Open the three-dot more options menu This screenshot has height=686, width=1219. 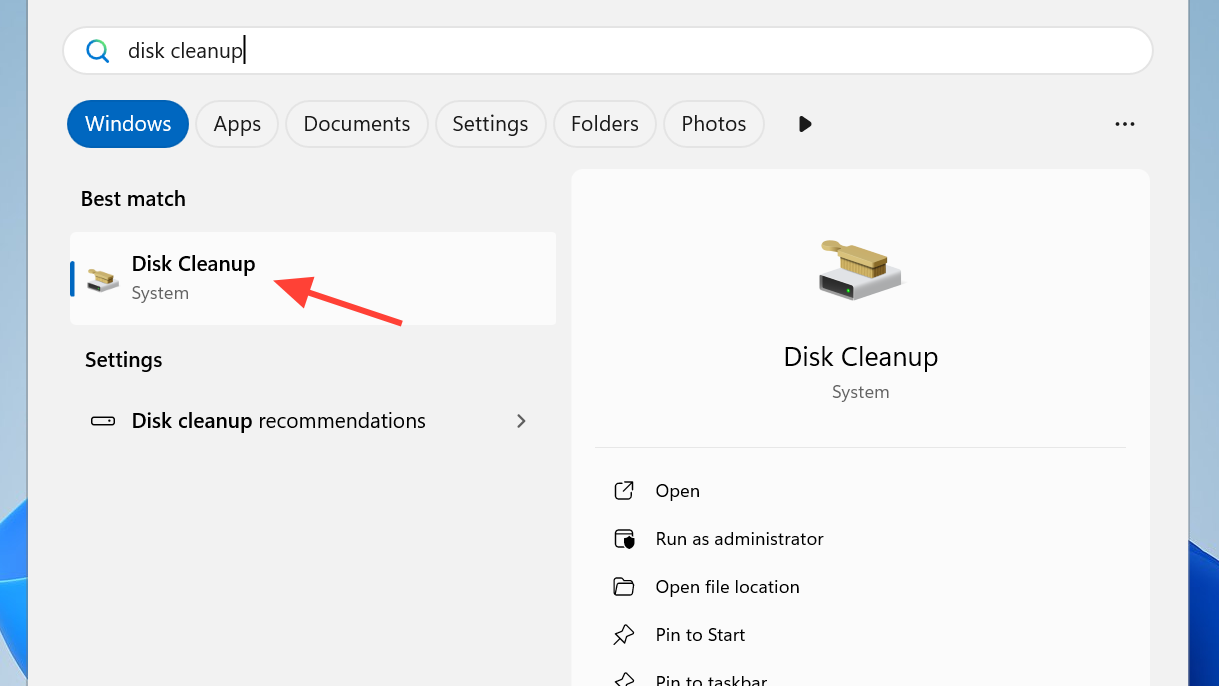pos(1124,124)
